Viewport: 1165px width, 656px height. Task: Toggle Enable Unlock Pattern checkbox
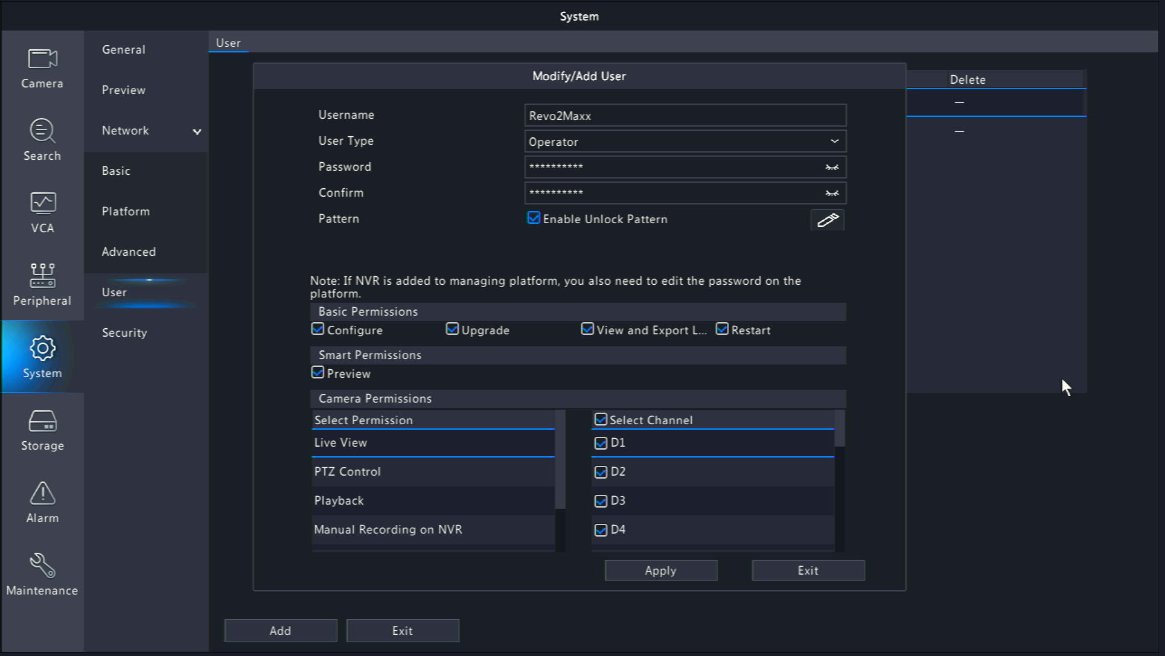click(x=533, y=218)
